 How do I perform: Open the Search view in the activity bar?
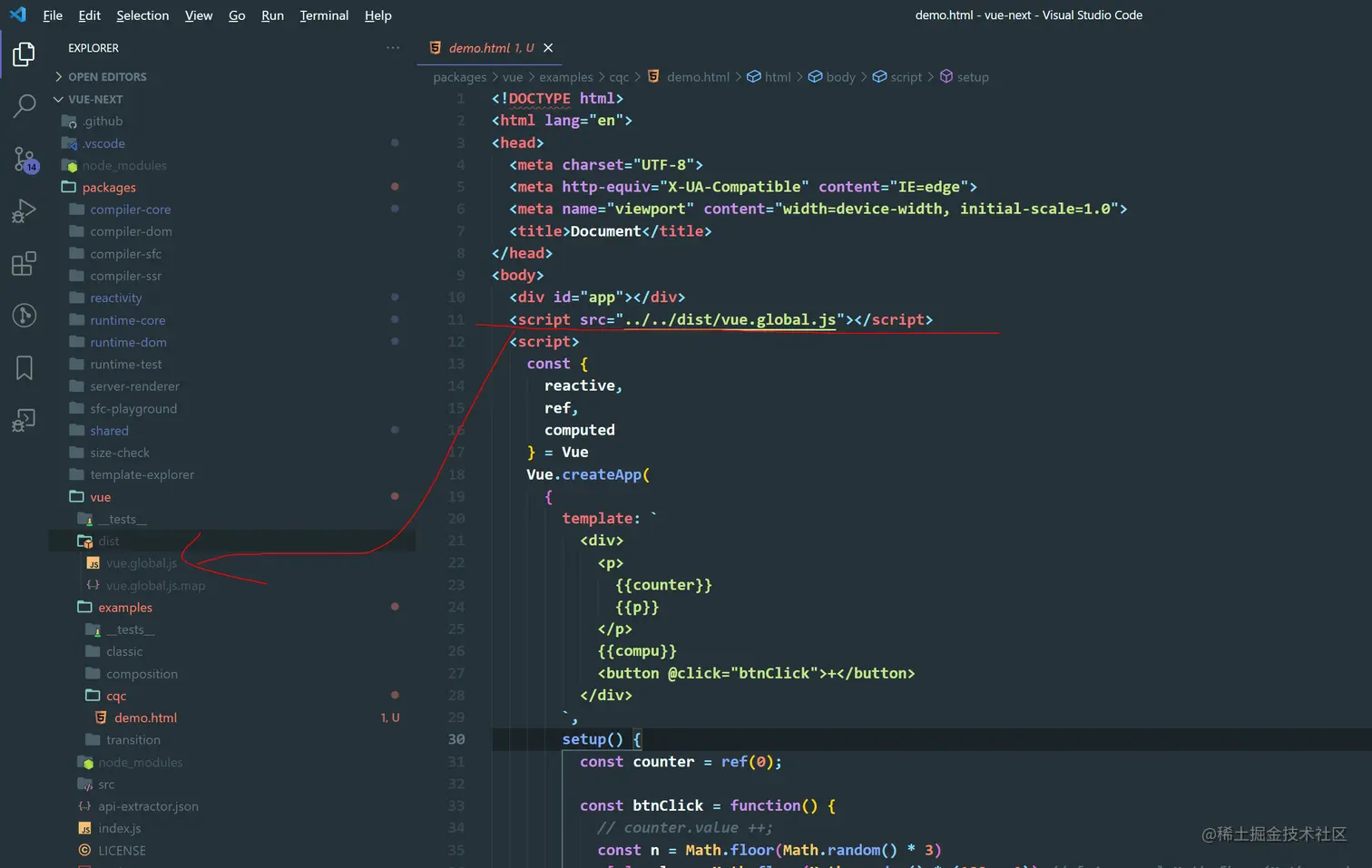(x=24, y=106)
